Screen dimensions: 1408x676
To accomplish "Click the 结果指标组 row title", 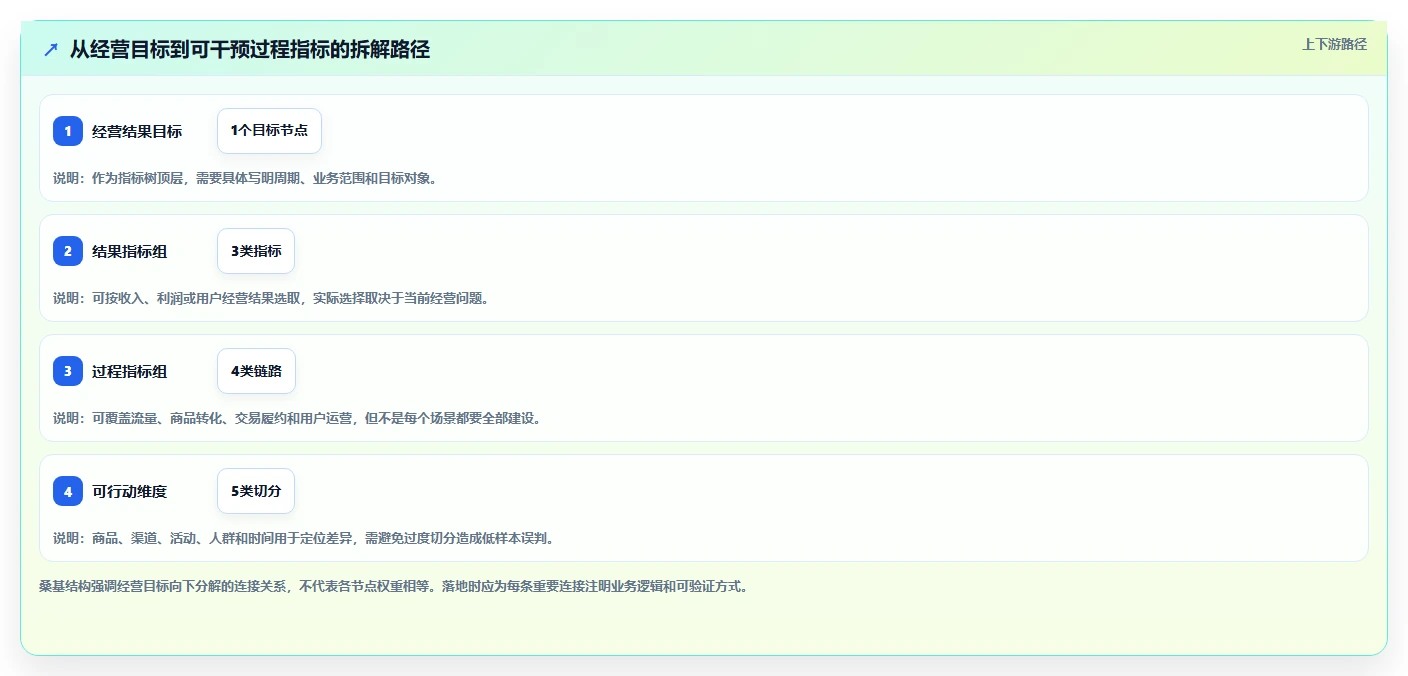I will 130,251.
